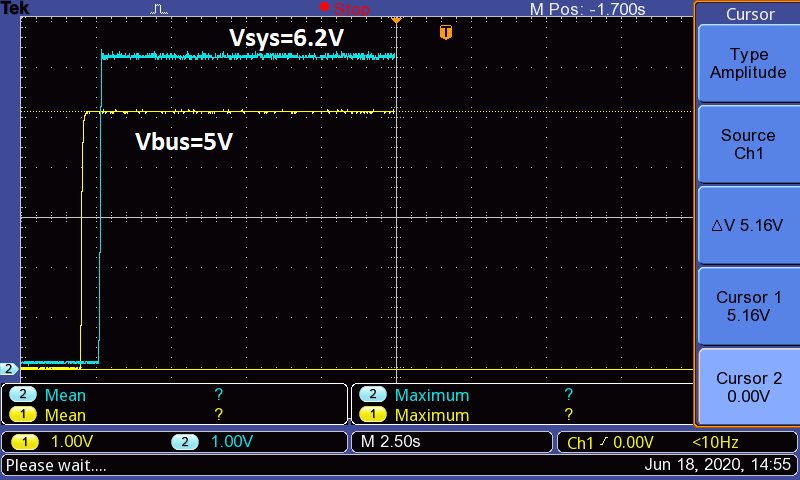Click the channel 1 Maximum measurement badge

(x=372, y=414)
